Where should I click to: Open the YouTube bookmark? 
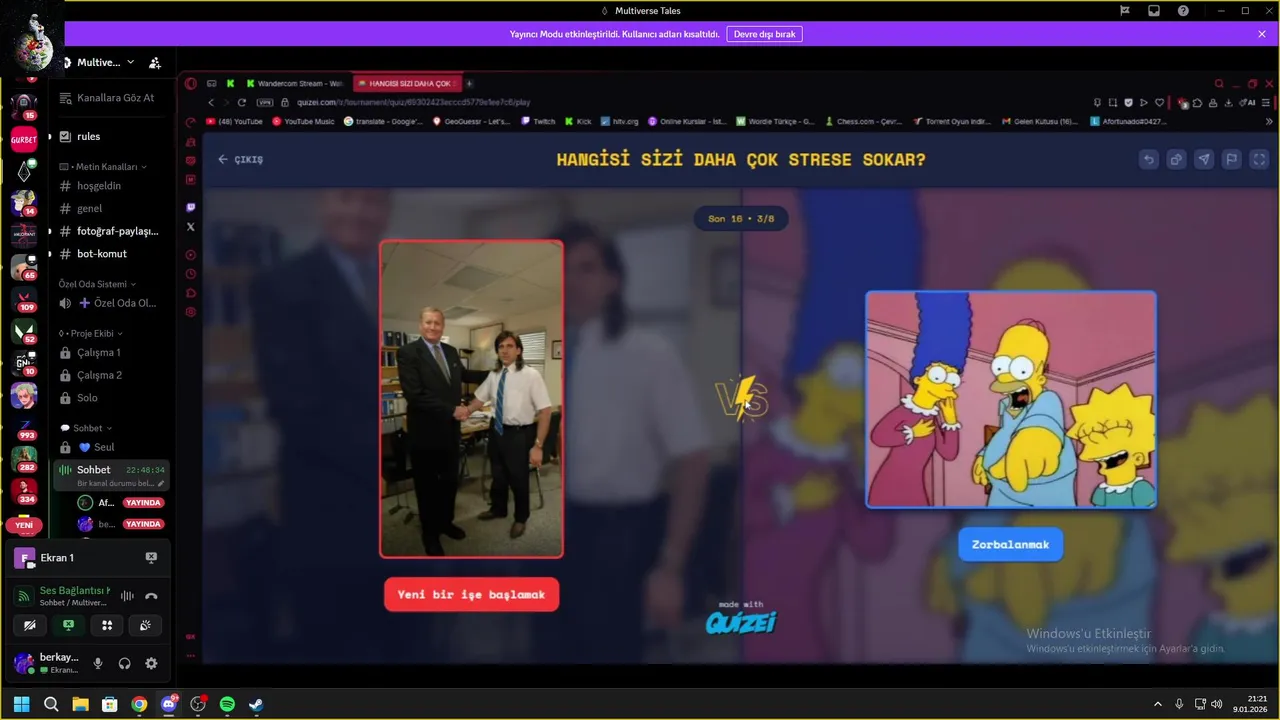tap(234, 121)
